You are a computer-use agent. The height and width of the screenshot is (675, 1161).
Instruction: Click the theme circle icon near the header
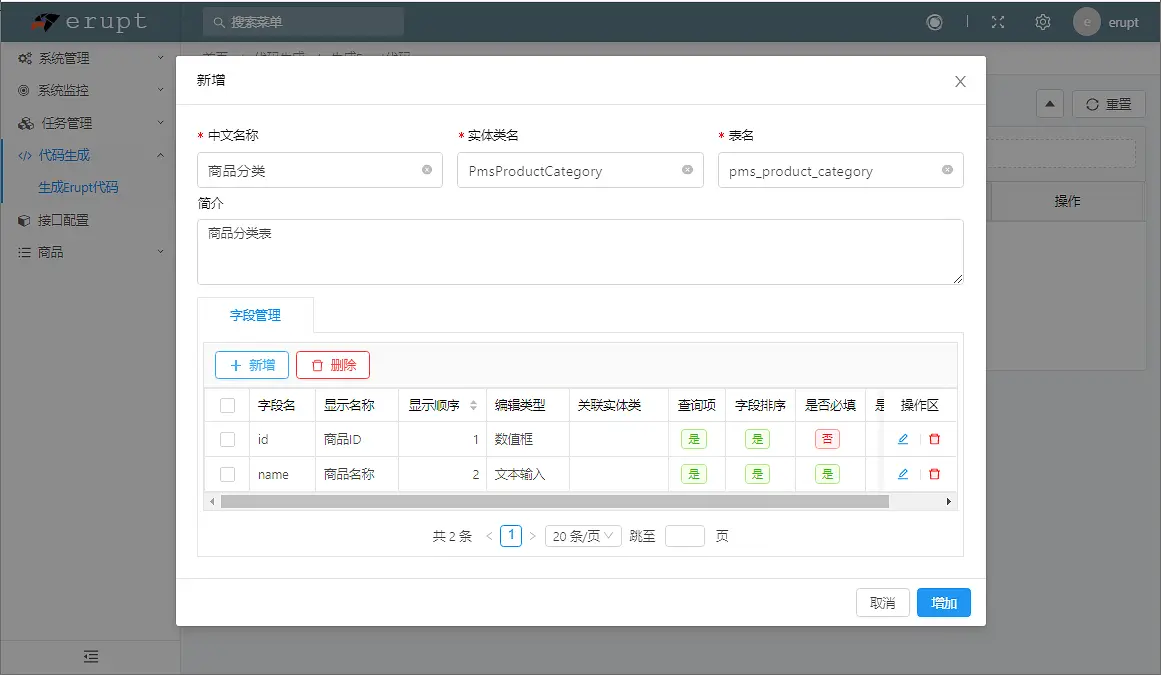(934, 21)
